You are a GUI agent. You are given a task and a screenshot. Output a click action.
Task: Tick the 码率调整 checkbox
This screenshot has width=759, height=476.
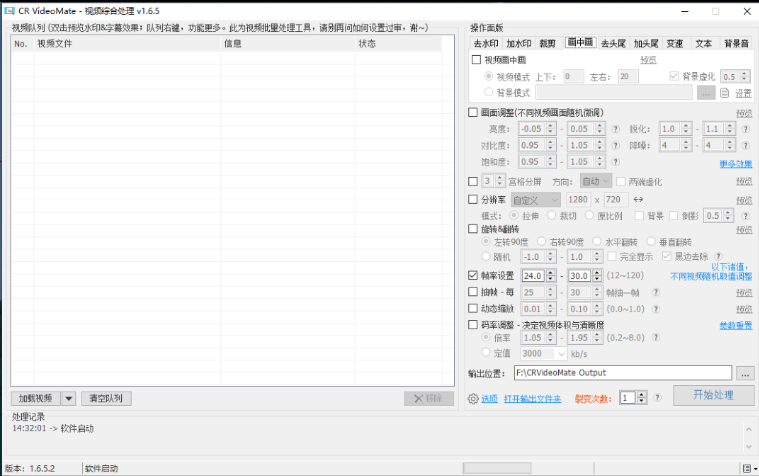tap(473, 325)
